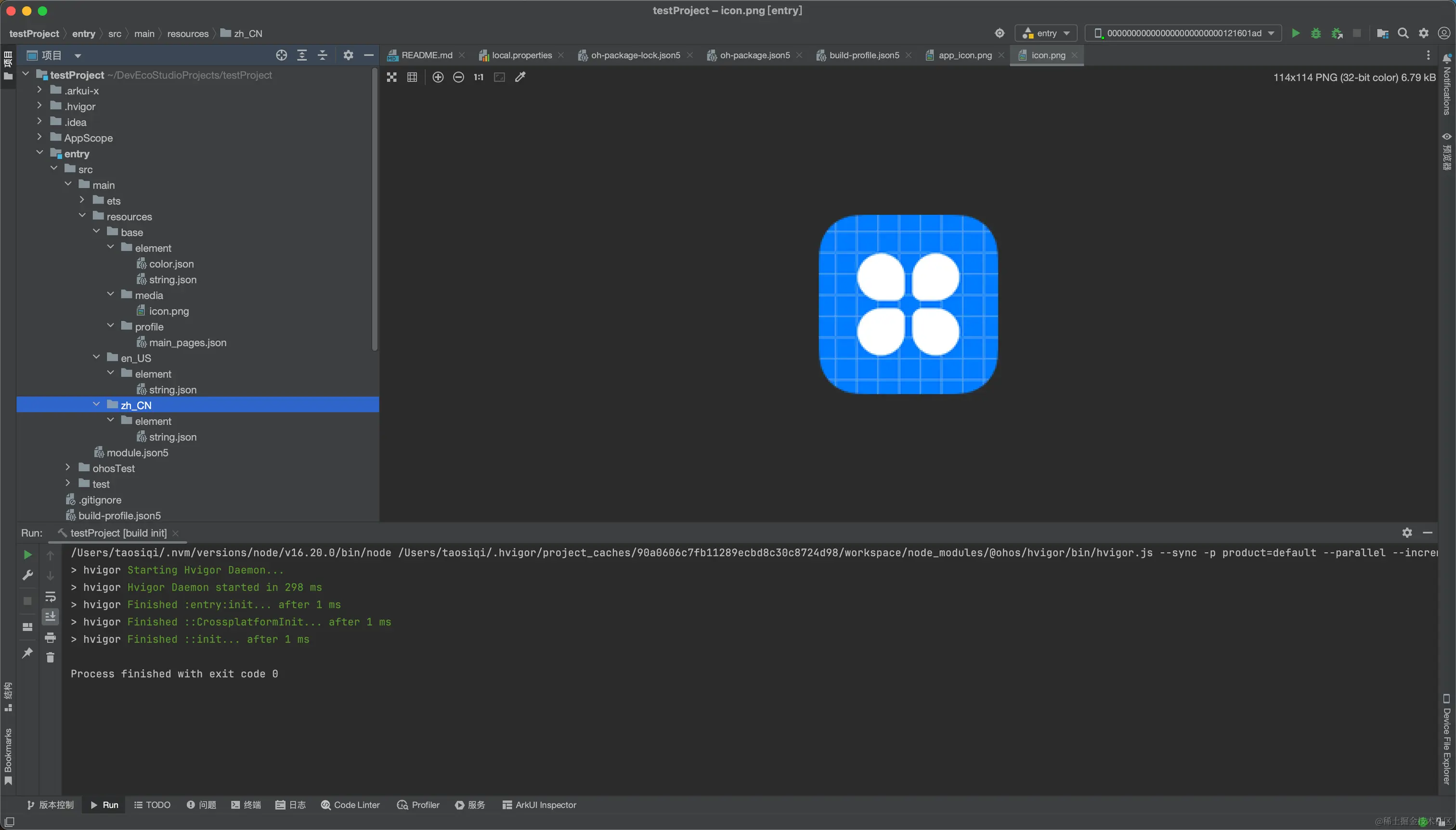Select main_pages.json file
This screenshot has height=830, width=1456.
point(188,343)
